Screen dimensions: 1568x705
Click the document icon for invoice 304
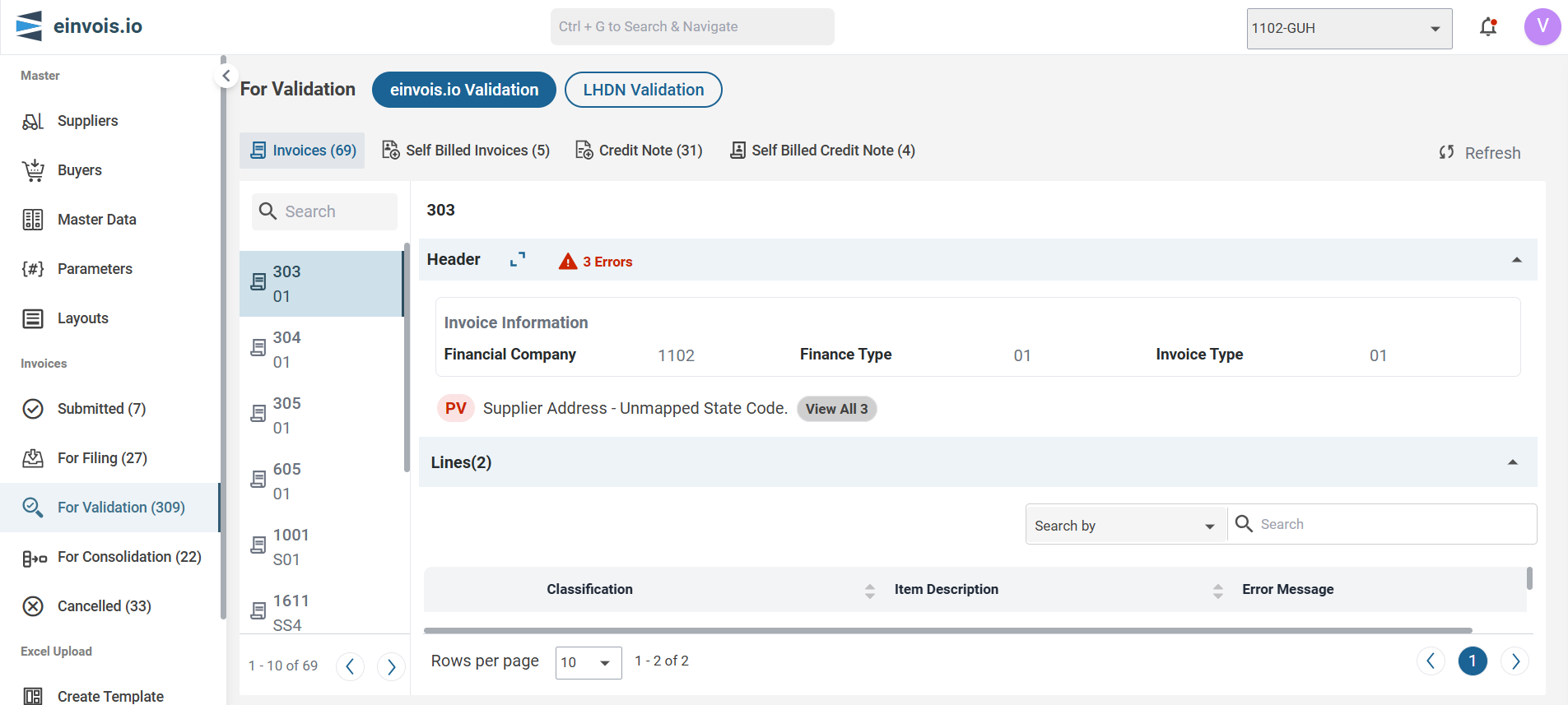pos(258,348)
